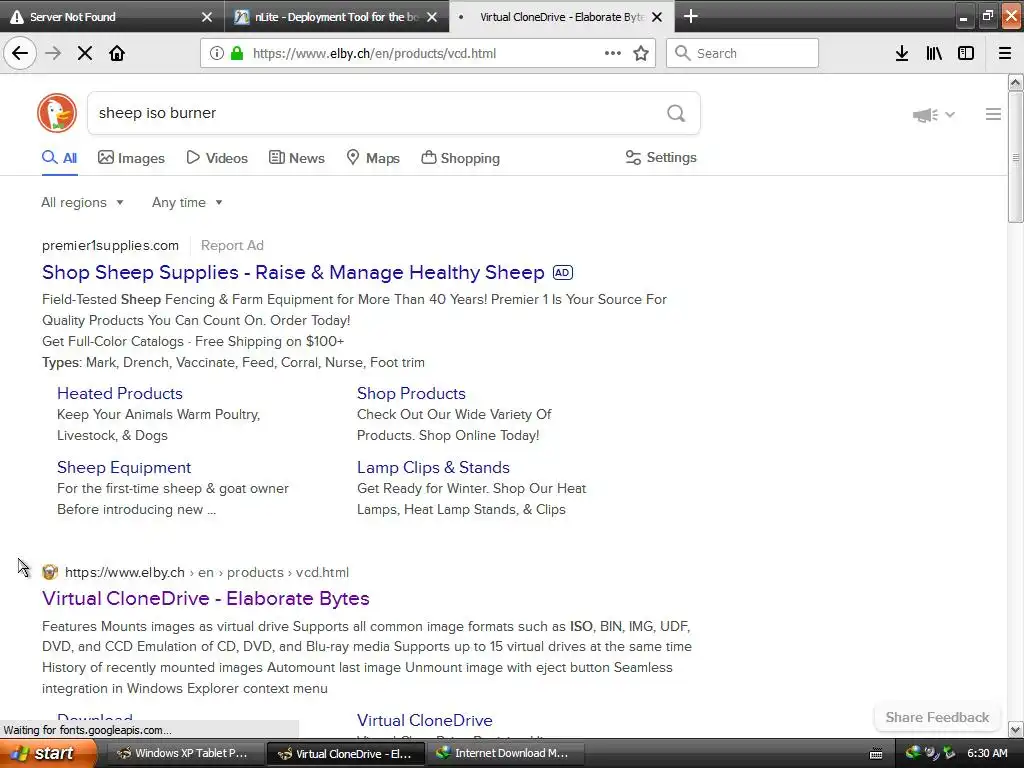1024x768 pixels.
Task: Click the page scrollbar down arrow
Action: tap(1016, 729)
